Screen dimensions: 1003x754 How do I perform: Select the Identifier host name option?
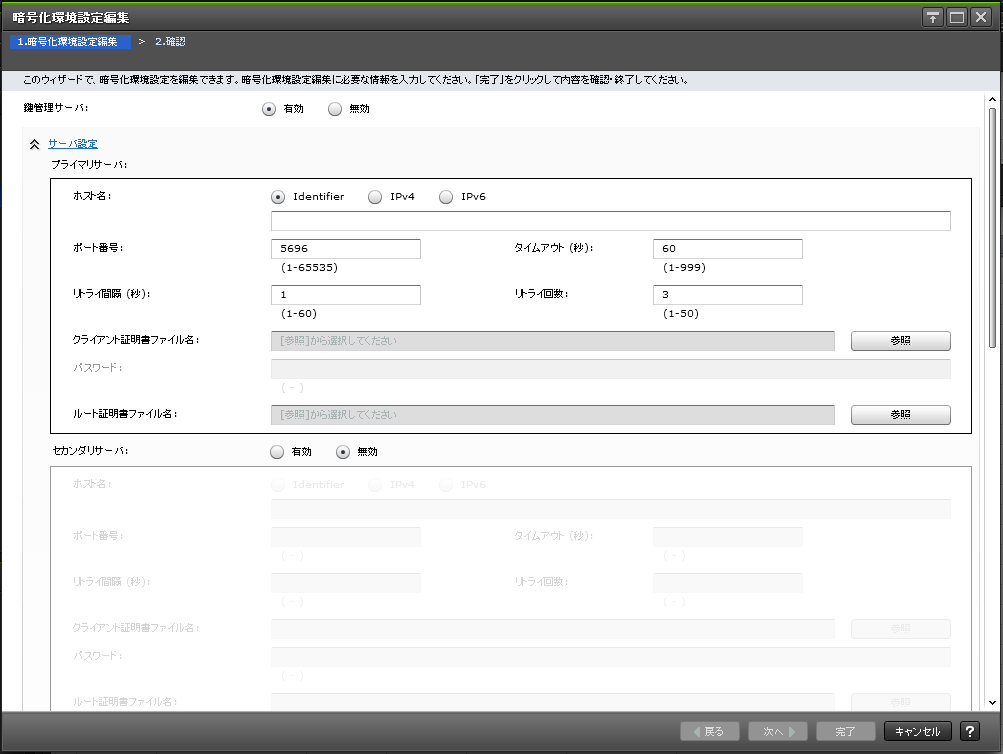click(278, 197)
